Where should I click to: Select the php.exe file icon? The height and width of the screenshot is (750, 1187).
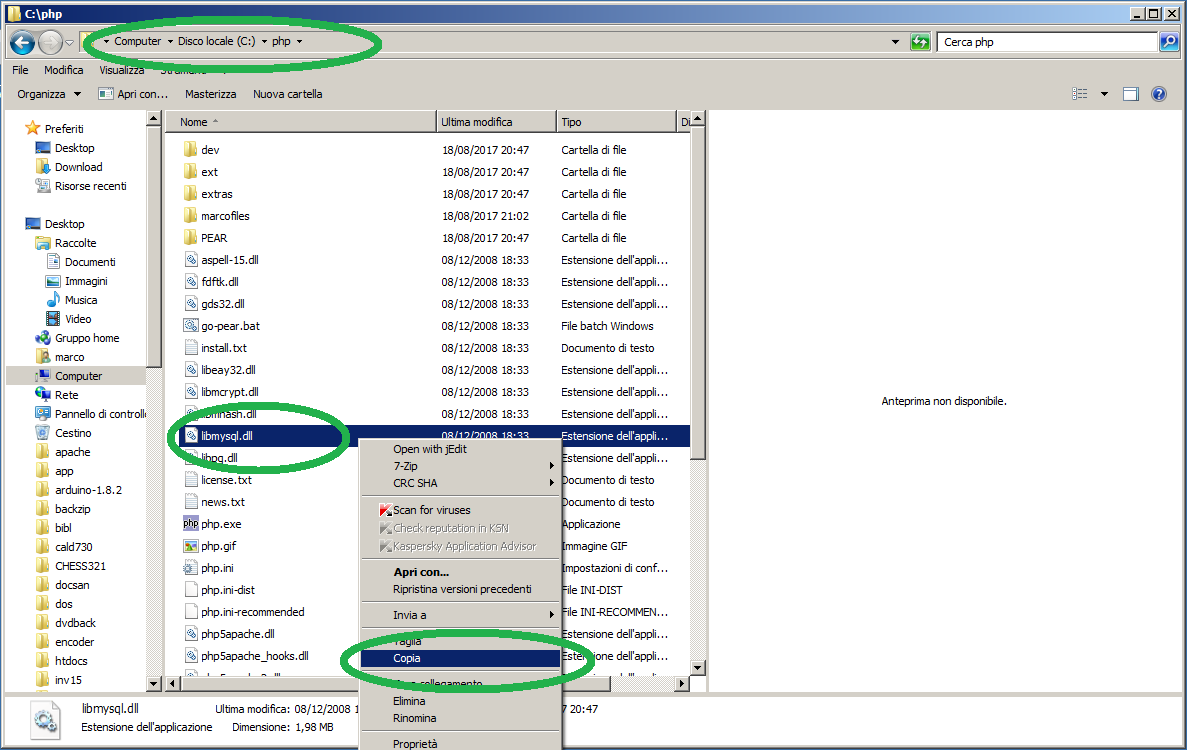coord(191,524)
